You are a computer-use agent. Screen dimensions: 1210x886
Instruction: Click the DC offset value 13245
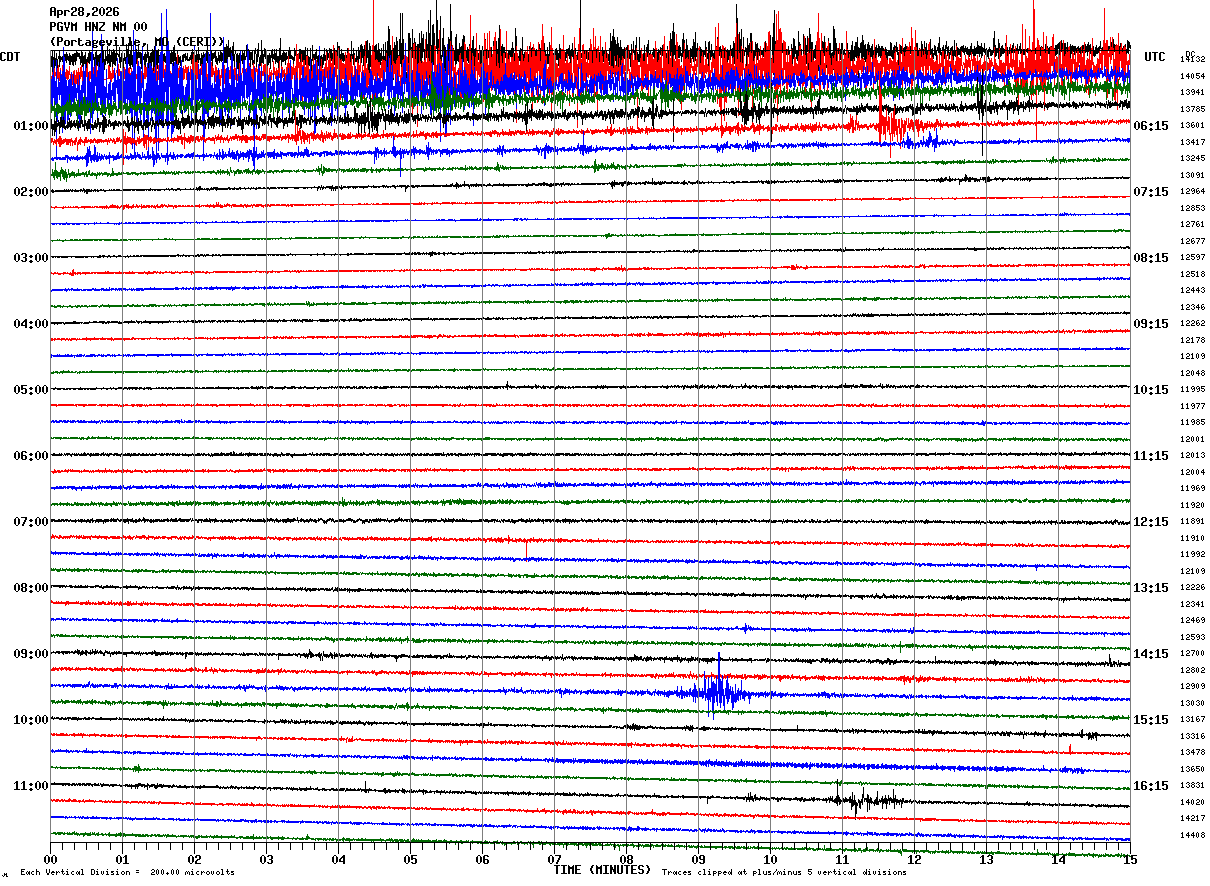tap(1192, 159)
